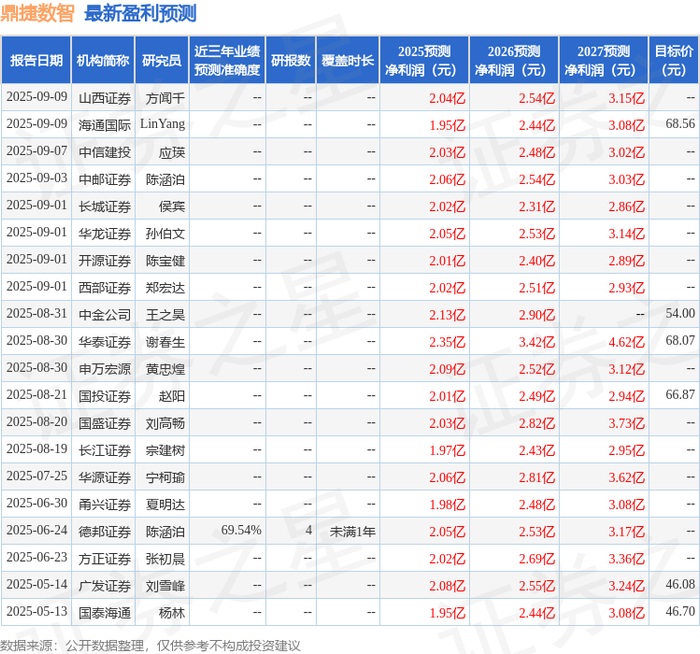Click the 华泰证券 institution cell
This screenshot has height=654, width=700.
(104, 342)
